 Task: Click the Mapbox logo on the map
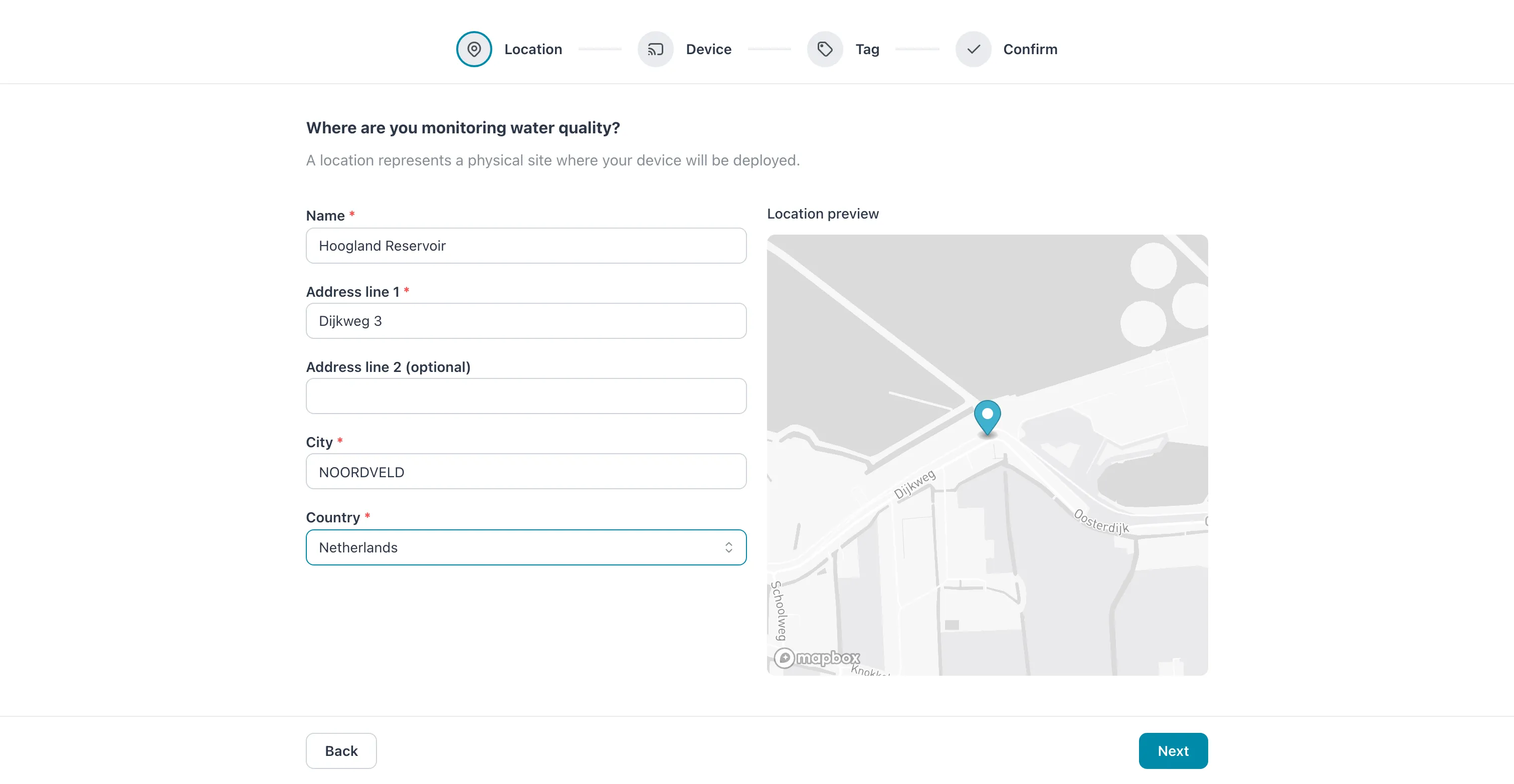[817, 658]
